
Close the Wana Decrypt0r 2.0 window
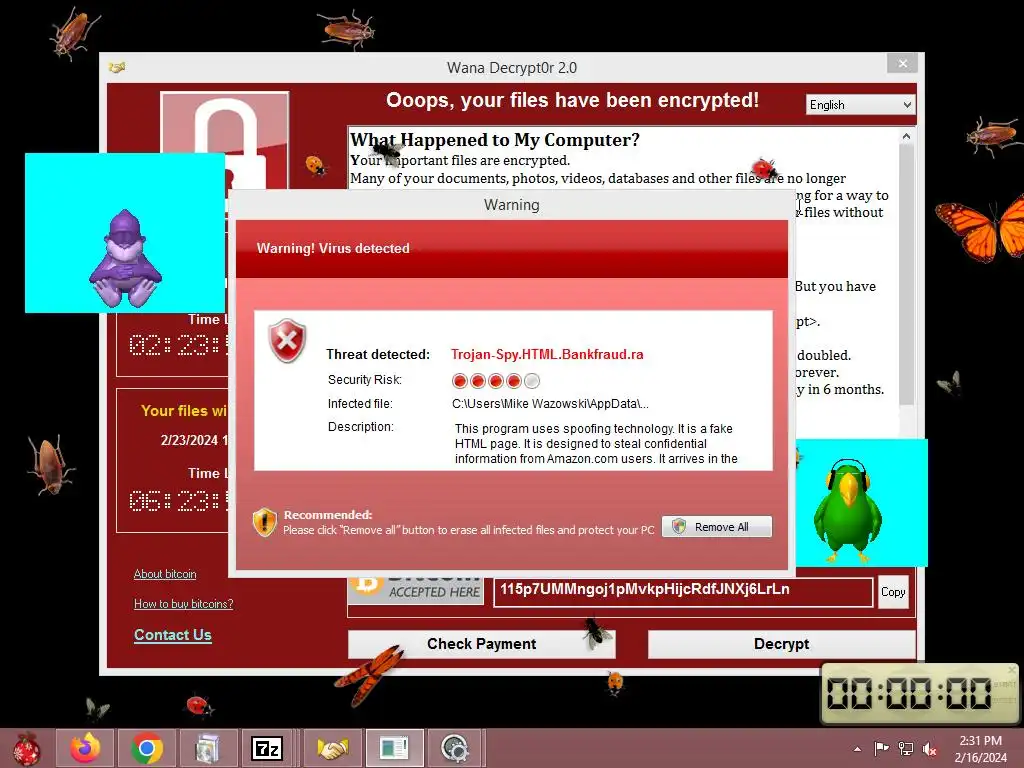coord(903,63)
